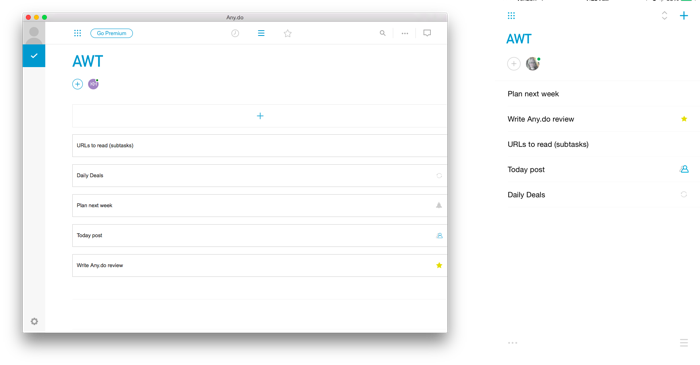Click the AWT list title in desktop window
Screen dimensions: 700x365
click(x=88, y=61)
